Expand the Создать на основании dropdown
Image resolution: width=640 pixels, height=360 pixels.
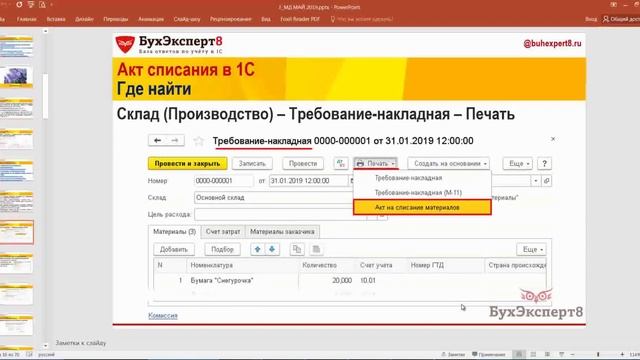point(449,164)
